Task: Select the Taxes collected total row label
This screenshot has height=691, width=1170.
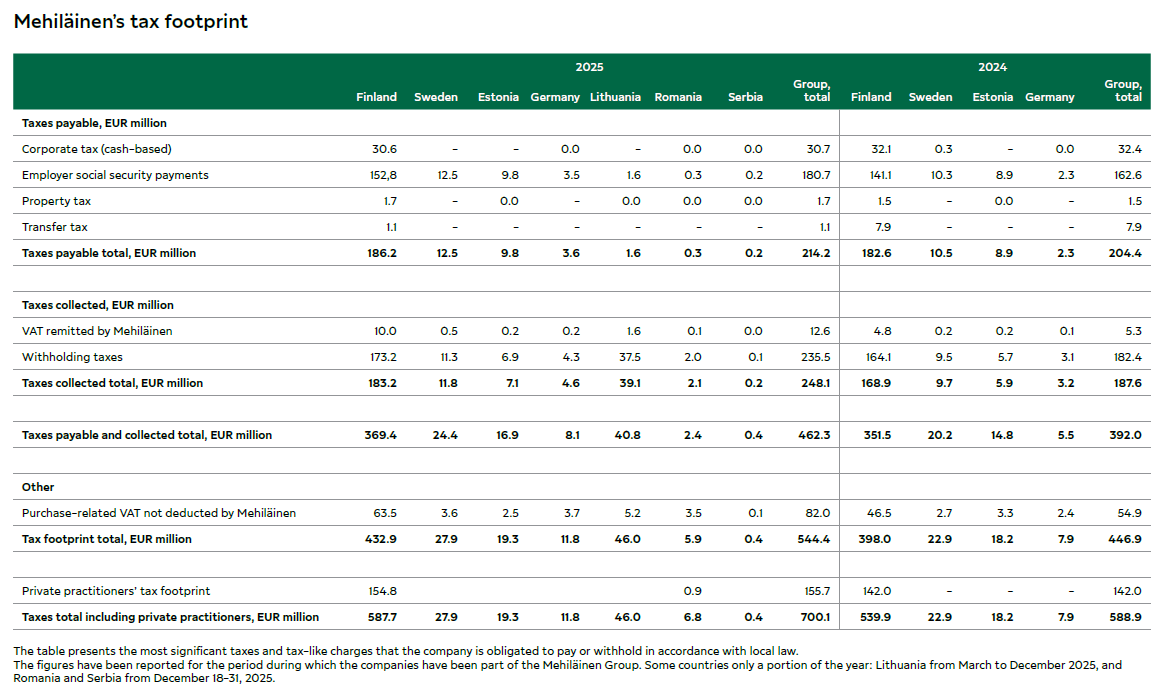Action: 112,383
